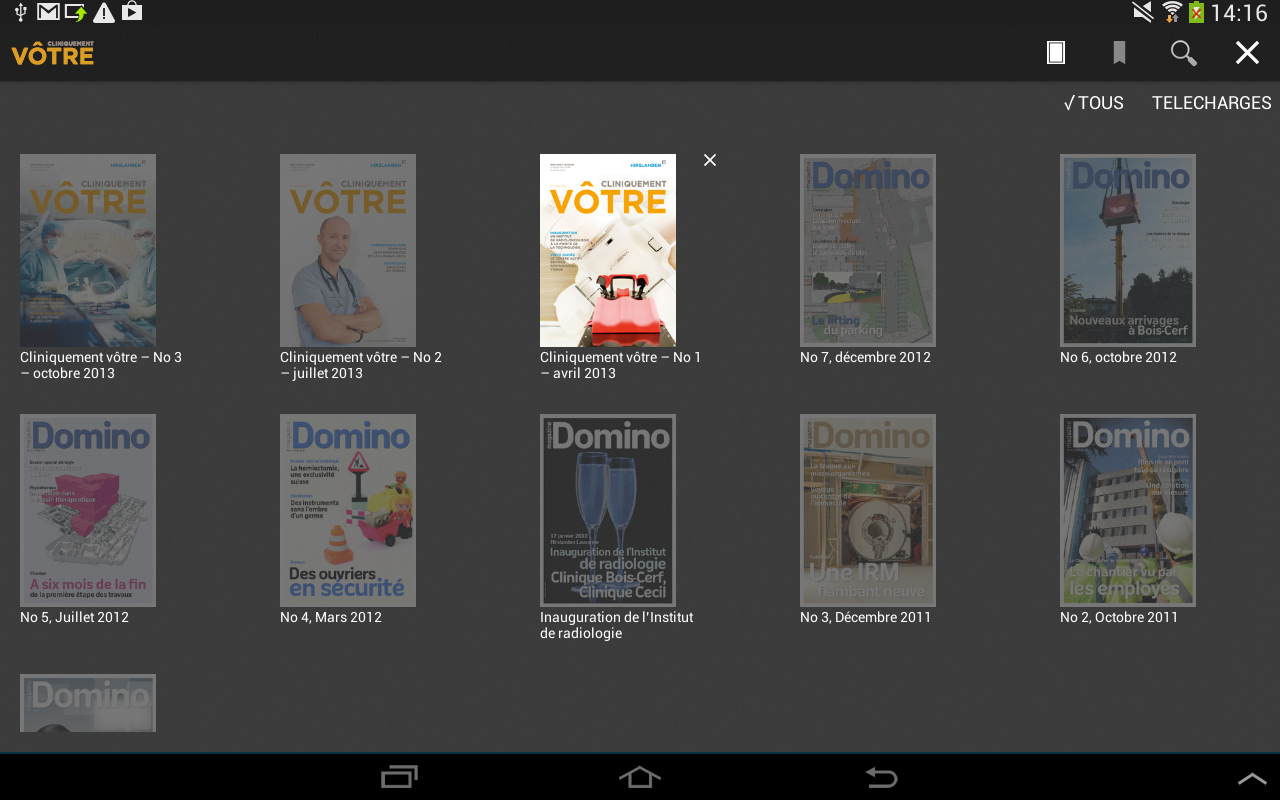Click the label 'No 7, décembre 2012'

(865, 357)
